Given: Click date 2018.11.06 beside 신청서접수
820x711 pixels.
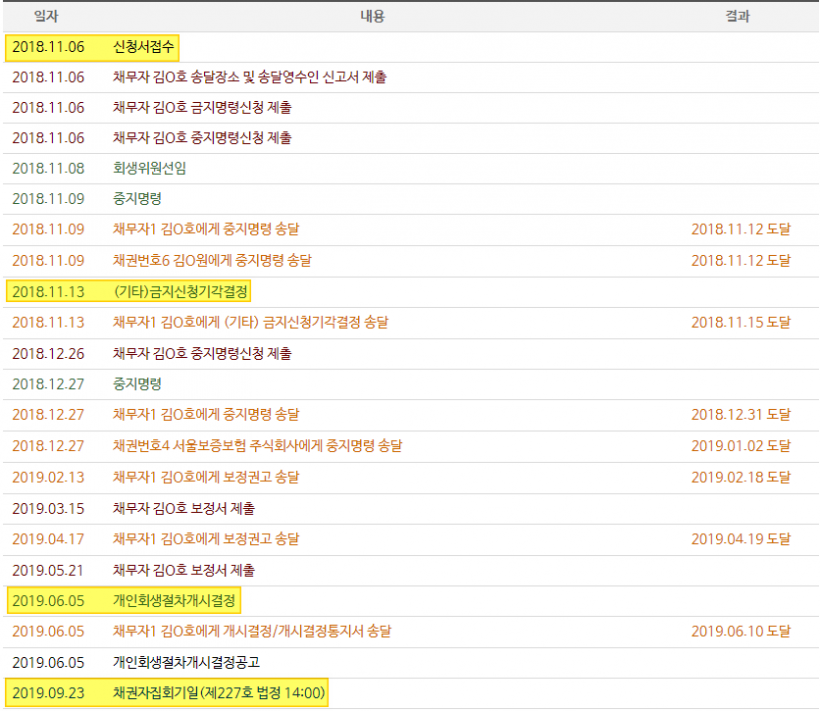Looking at the screenshot, I should 48,47.
